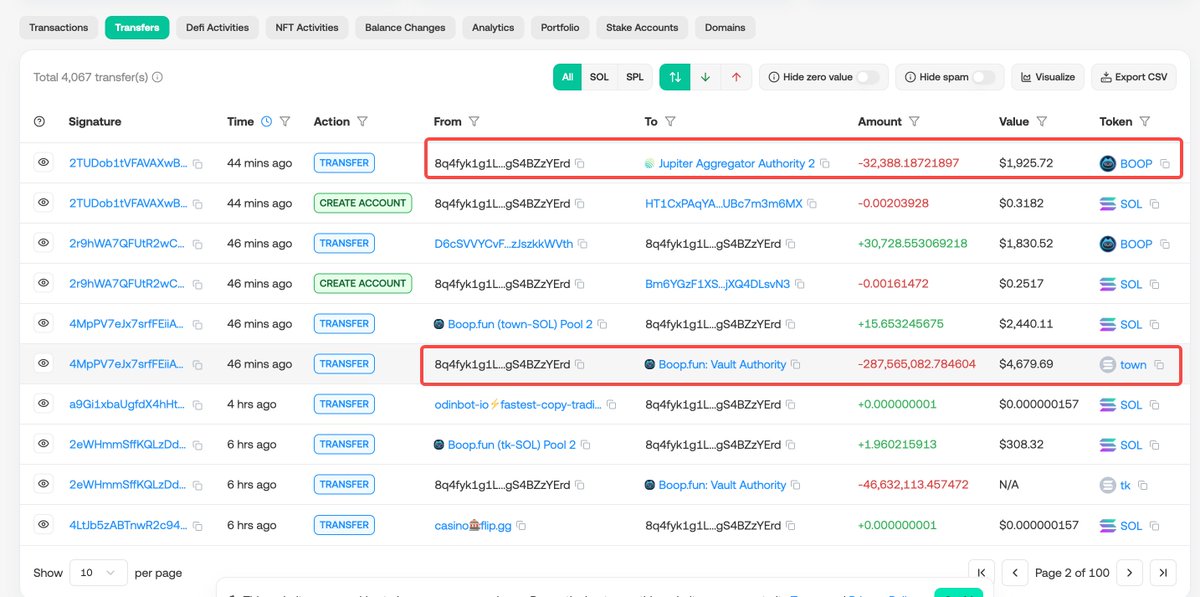Copy the casino flip.gg address

point(521,525)
